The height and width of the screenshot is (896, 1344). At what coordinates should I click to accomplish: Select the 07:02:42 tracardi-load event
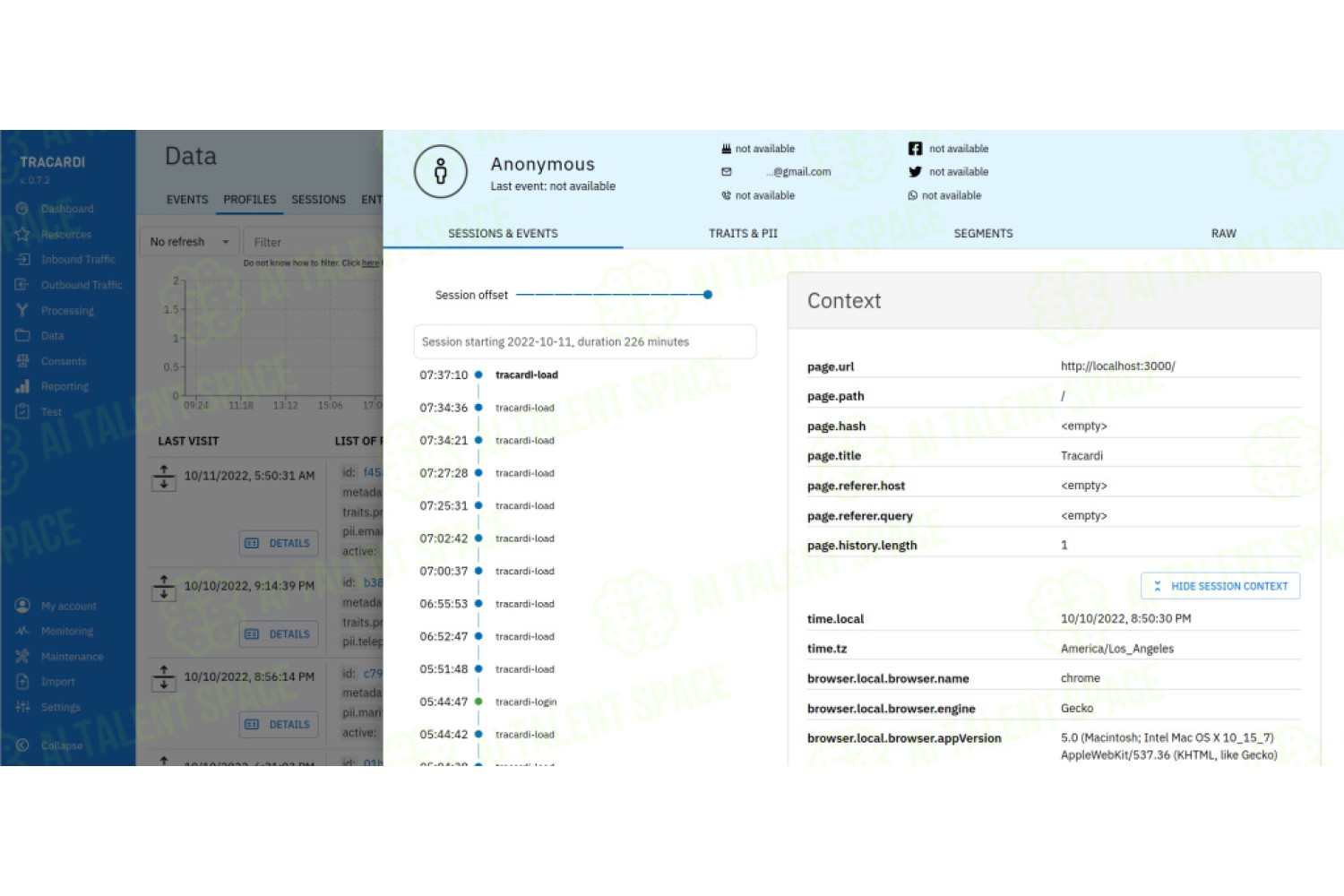tap(487, 538)
